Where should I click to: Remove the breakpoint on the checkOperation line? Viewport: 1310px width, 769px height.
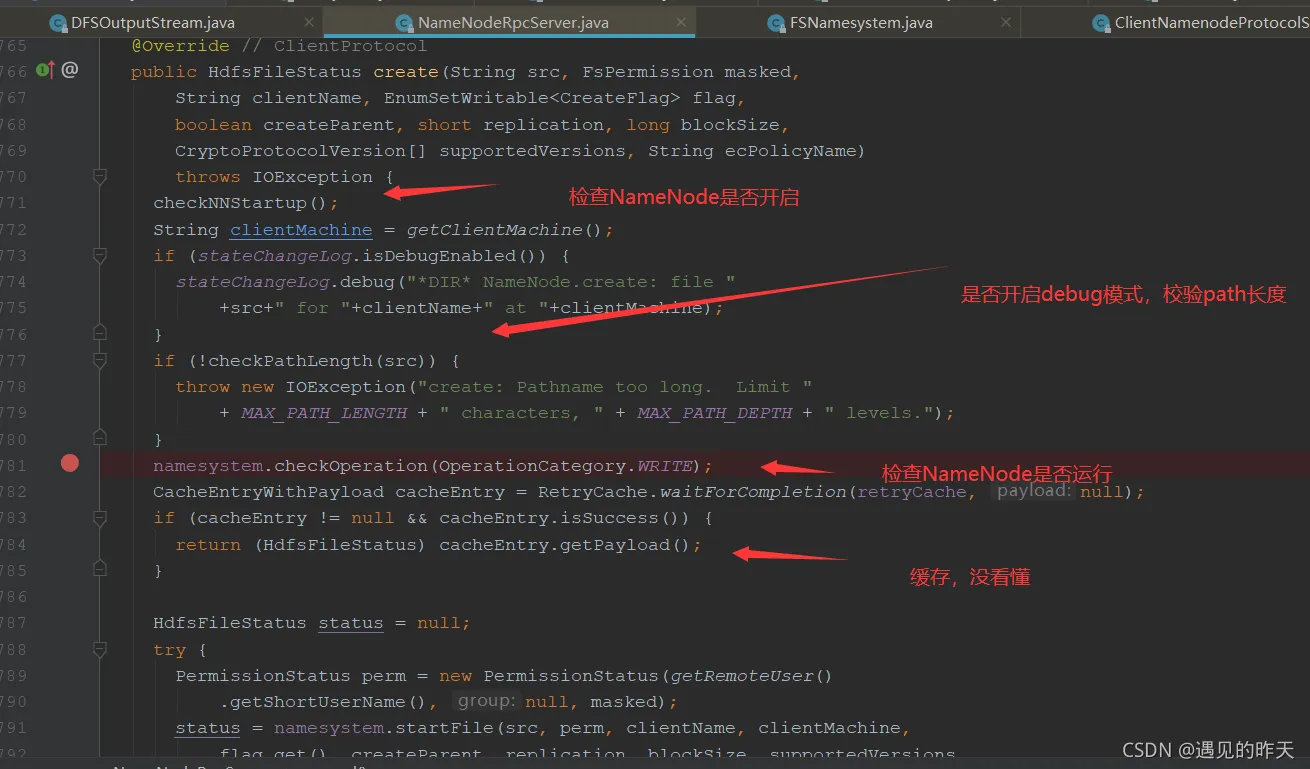[x=69, y=463]
